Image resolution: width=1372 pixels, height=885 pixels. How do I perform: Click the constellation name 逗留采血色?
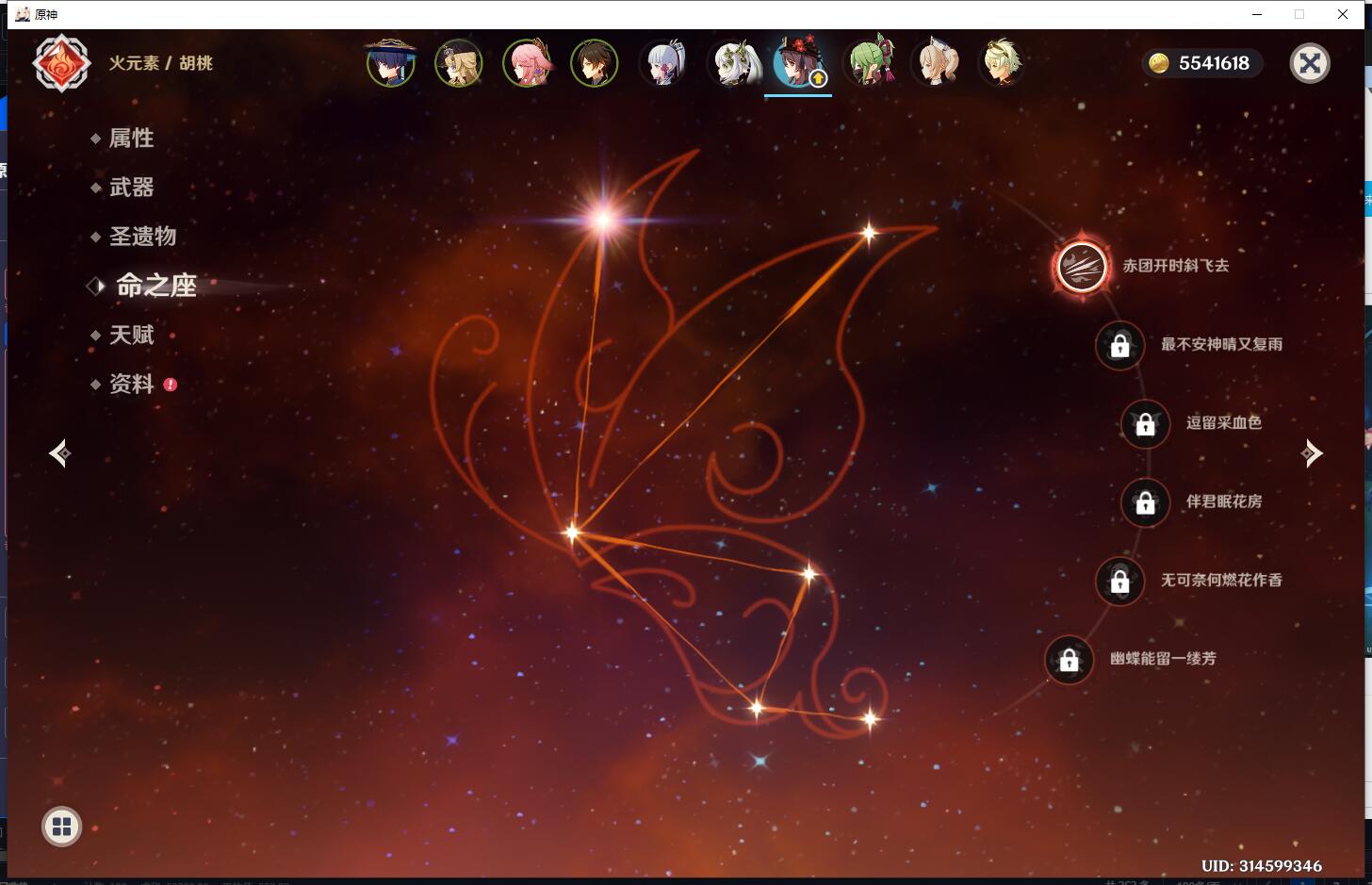pyautogui.click(x=1224, y=423)
